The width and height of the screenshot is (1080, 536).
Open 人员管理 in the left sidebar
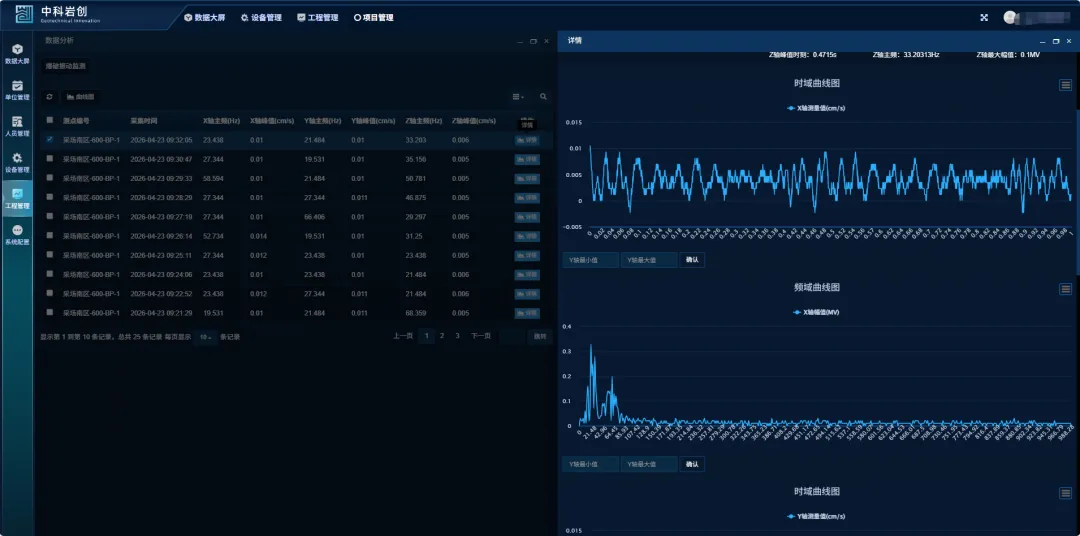click(x=17, y=126)
